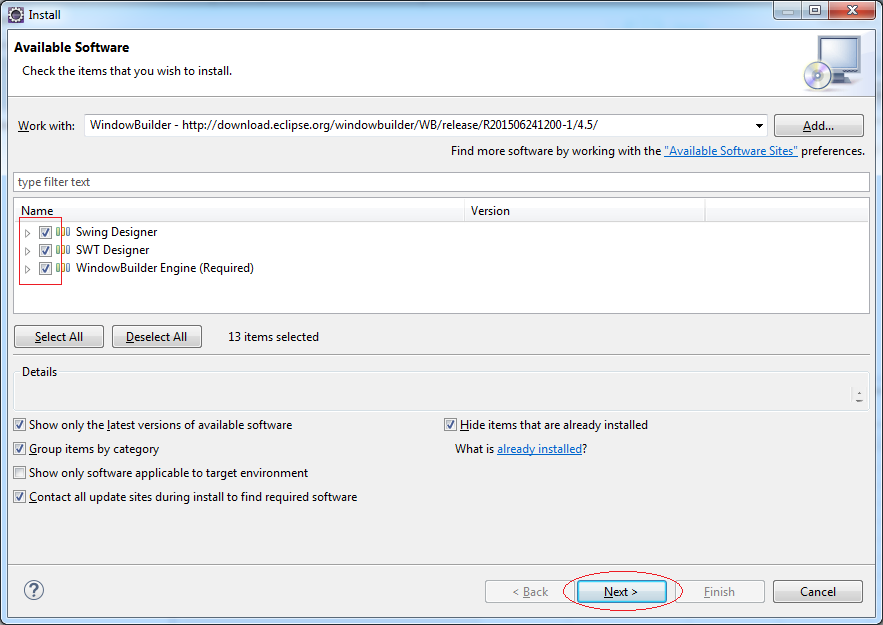Click the Add... button
Screen dimensions: 883x625
(818, 126)
